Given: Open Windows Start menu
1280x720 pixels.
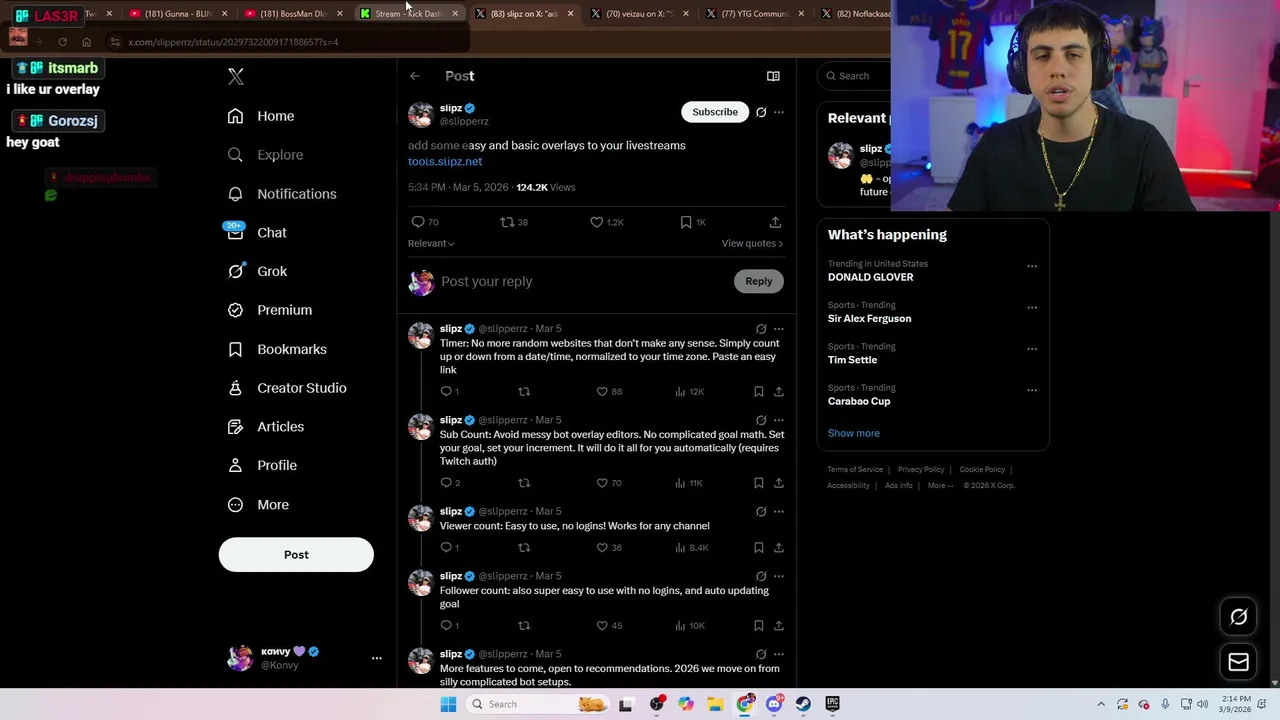Looking at the screenshot, I should (448, 704).
